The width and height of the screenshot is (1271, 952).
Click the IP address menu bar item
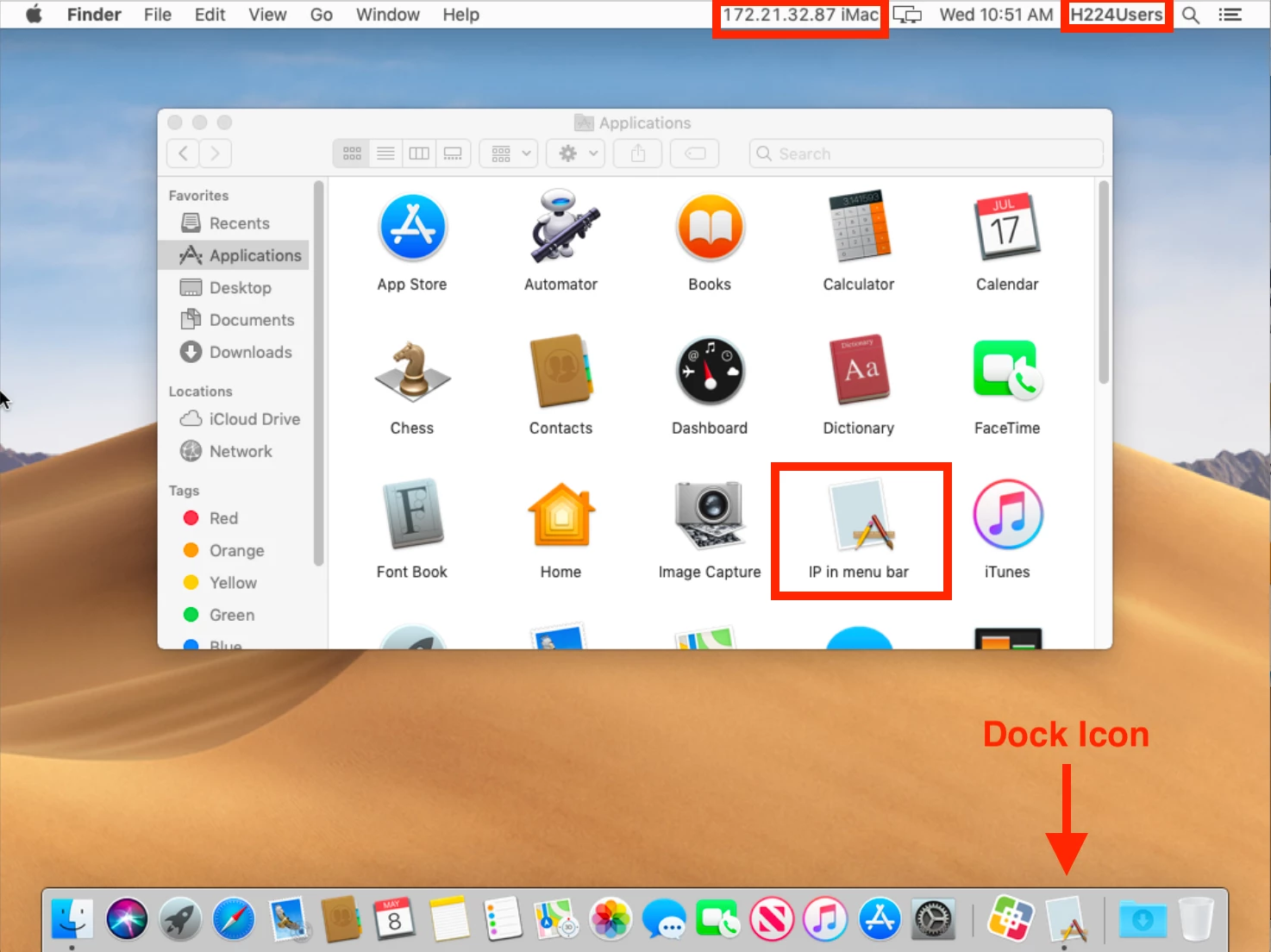800,15
